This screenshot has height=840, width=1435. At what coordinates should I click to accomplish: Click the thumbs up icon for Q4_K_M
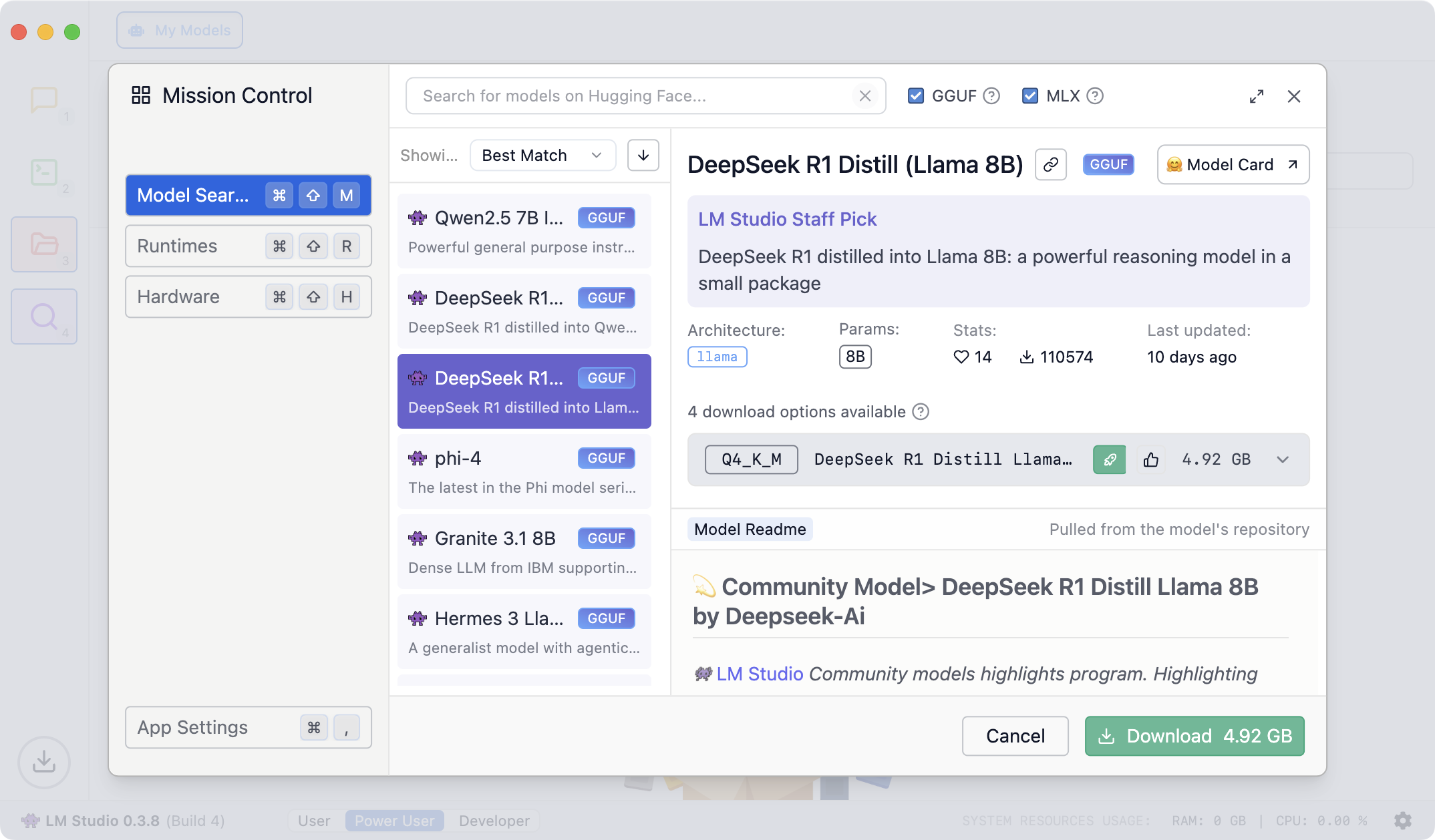click(x=1152, y=459)
